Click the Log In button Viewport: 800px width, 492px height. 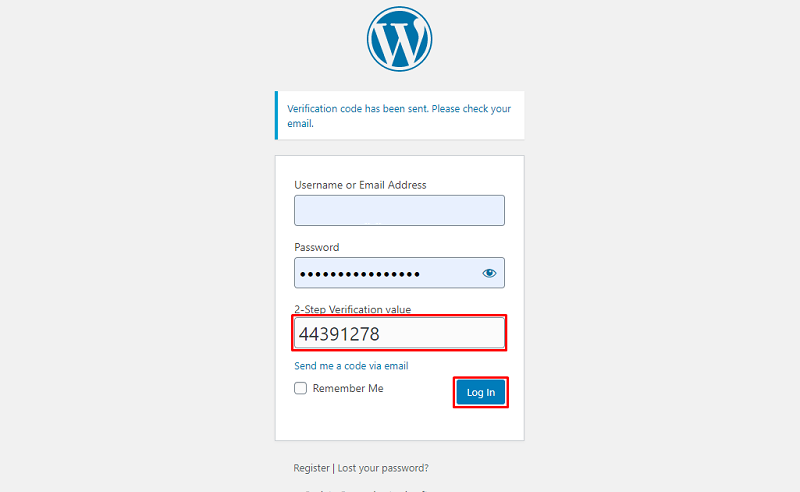click(x=481, y=392)
